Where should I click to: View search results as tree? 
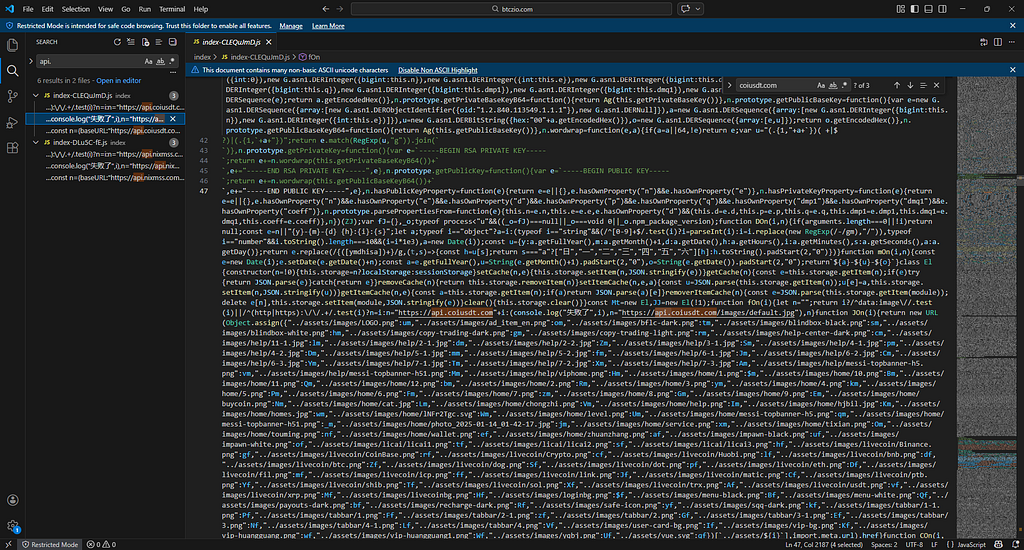point(159,42)
